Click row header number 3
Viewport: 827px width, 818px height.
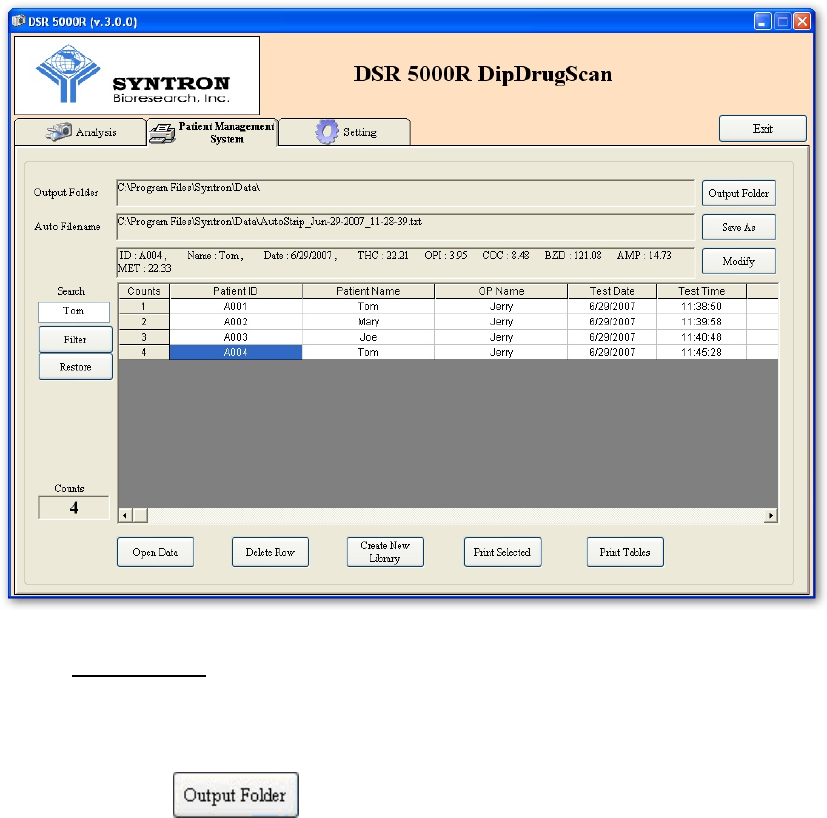144,337
